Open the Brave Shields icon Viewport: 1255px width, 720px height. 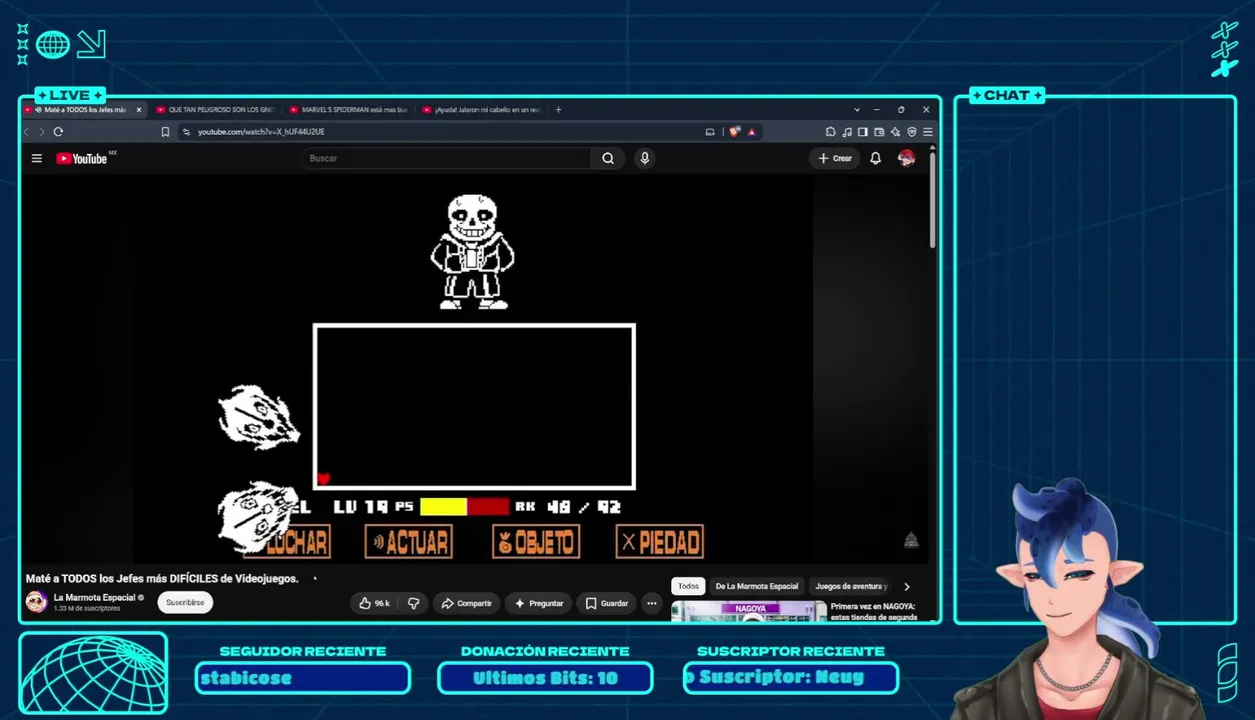pyautogui.click(x=735, y=132)
